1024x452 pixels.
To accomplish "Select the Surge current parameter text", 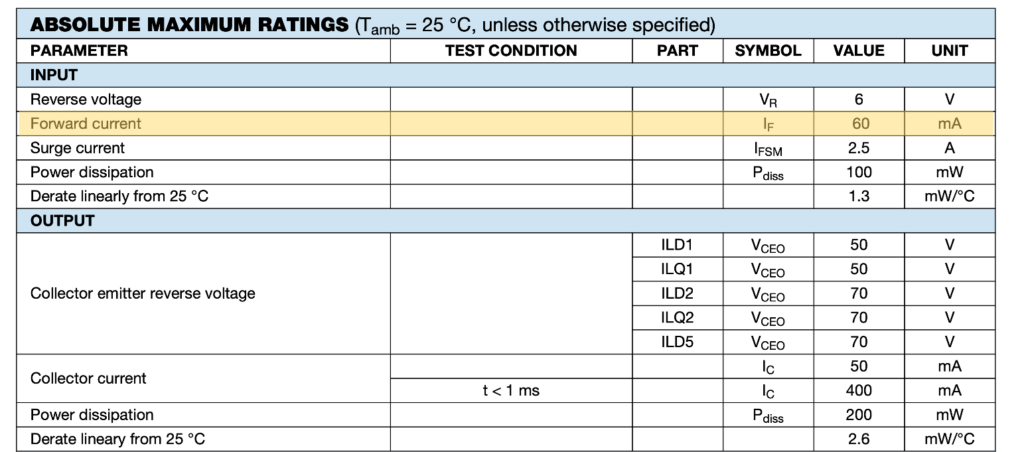I will [x=80, y=148].
